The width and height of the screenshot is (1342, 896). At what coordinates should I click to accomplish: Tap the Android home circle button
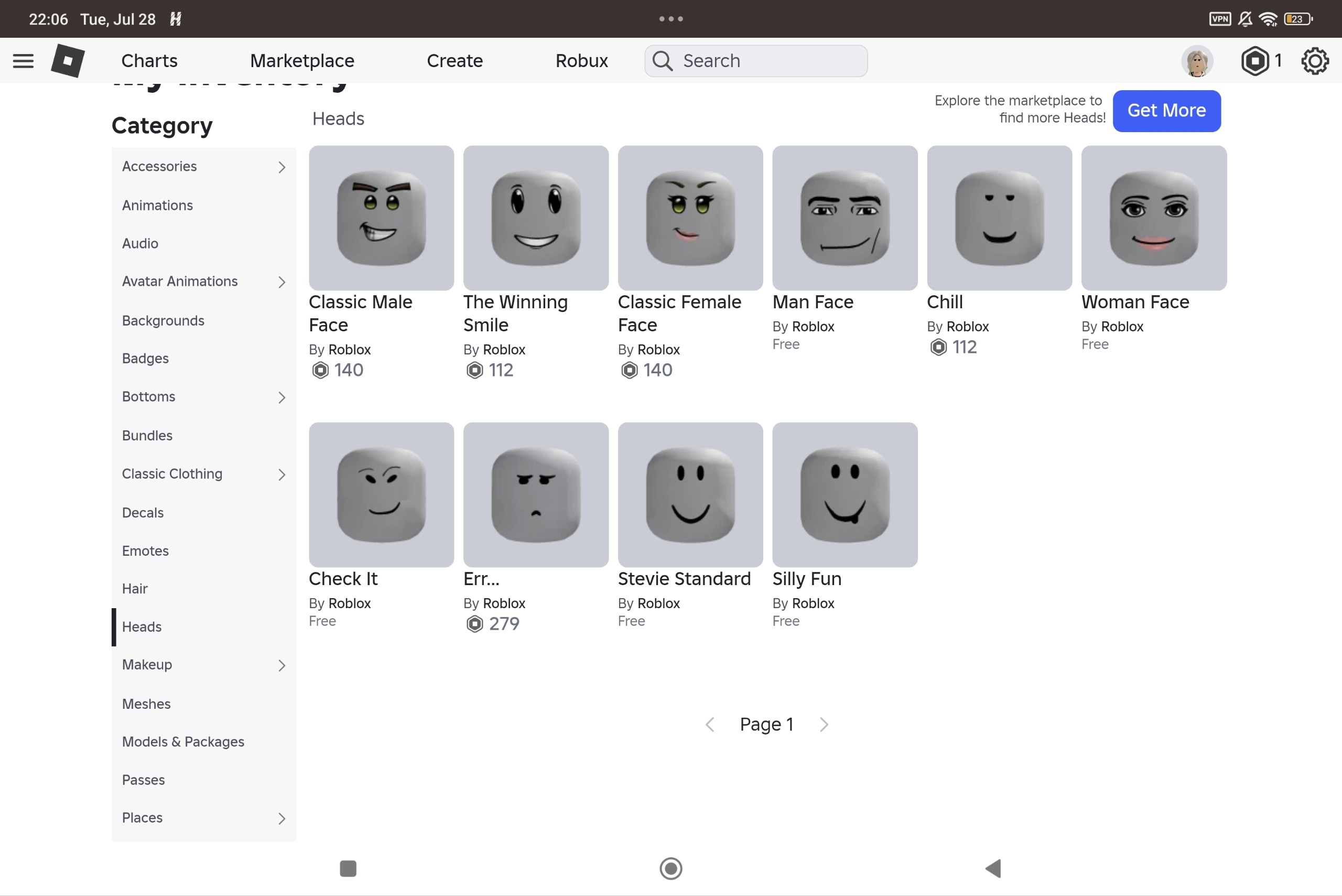(x=670, y=869)
